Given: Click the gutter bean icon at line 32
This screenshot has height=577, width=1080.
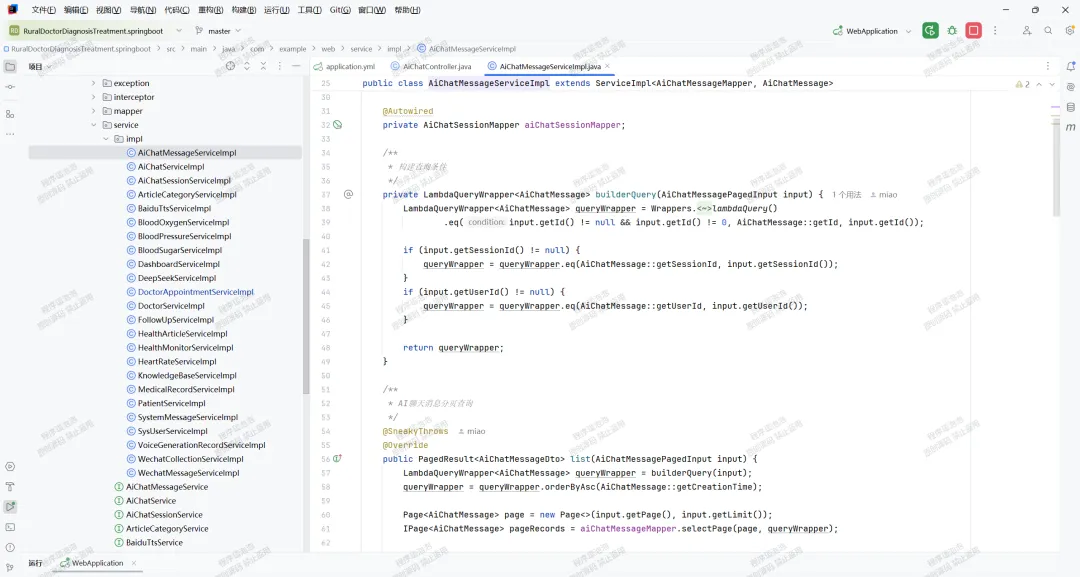Looking at the screenshot, I should (338, 125).
